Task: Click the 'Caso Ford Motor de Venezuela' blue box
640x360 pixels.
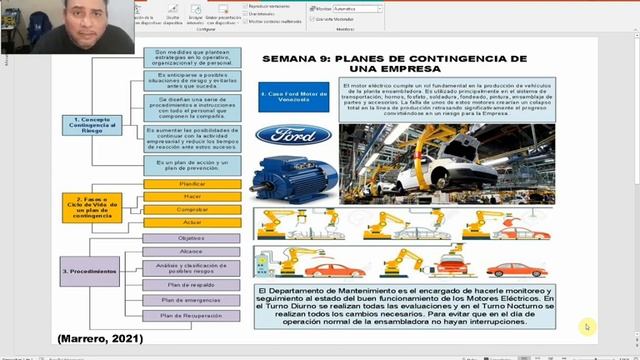Action: point(294,97)
